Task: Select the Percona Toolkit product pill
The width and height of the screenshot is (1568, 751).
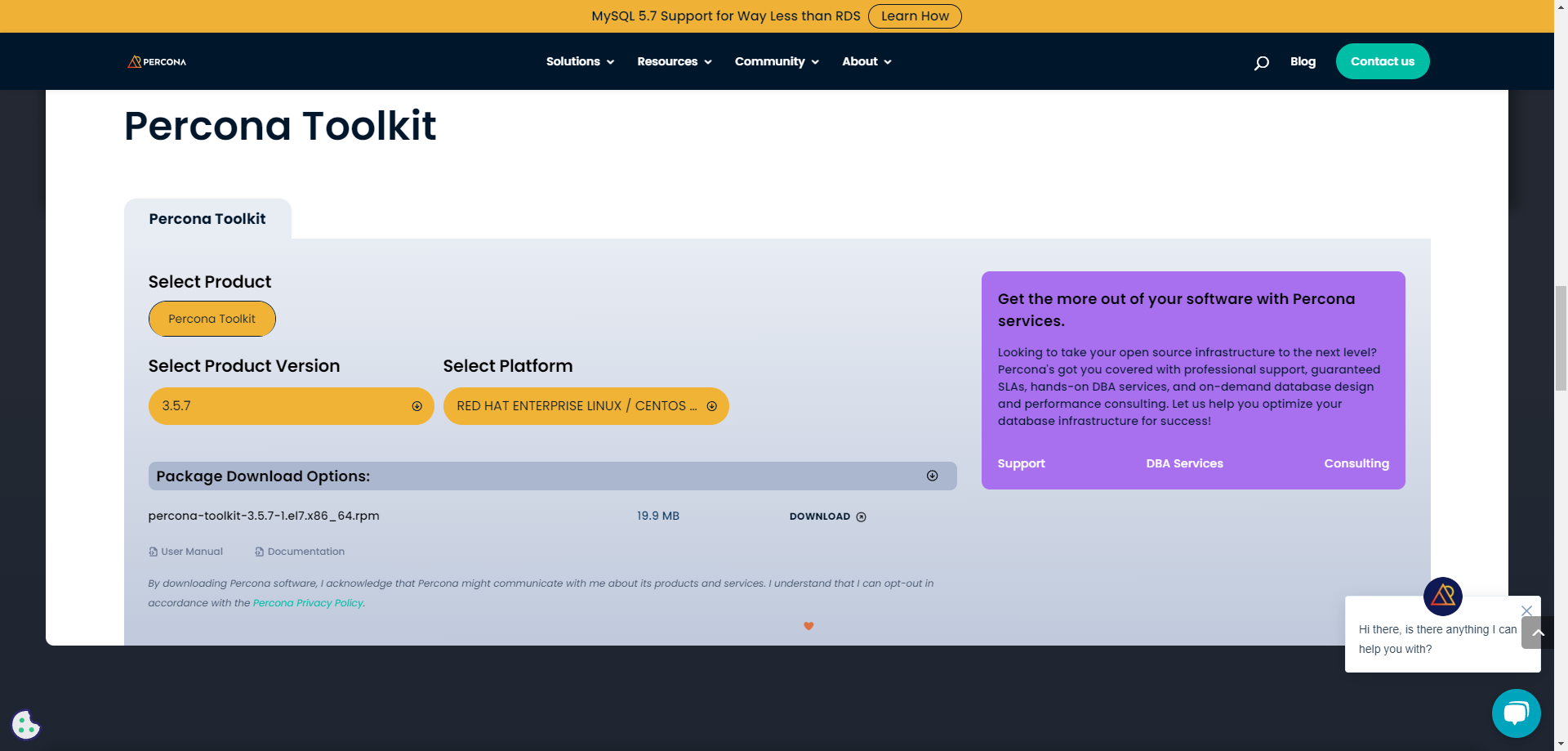Action: [212, 319]
